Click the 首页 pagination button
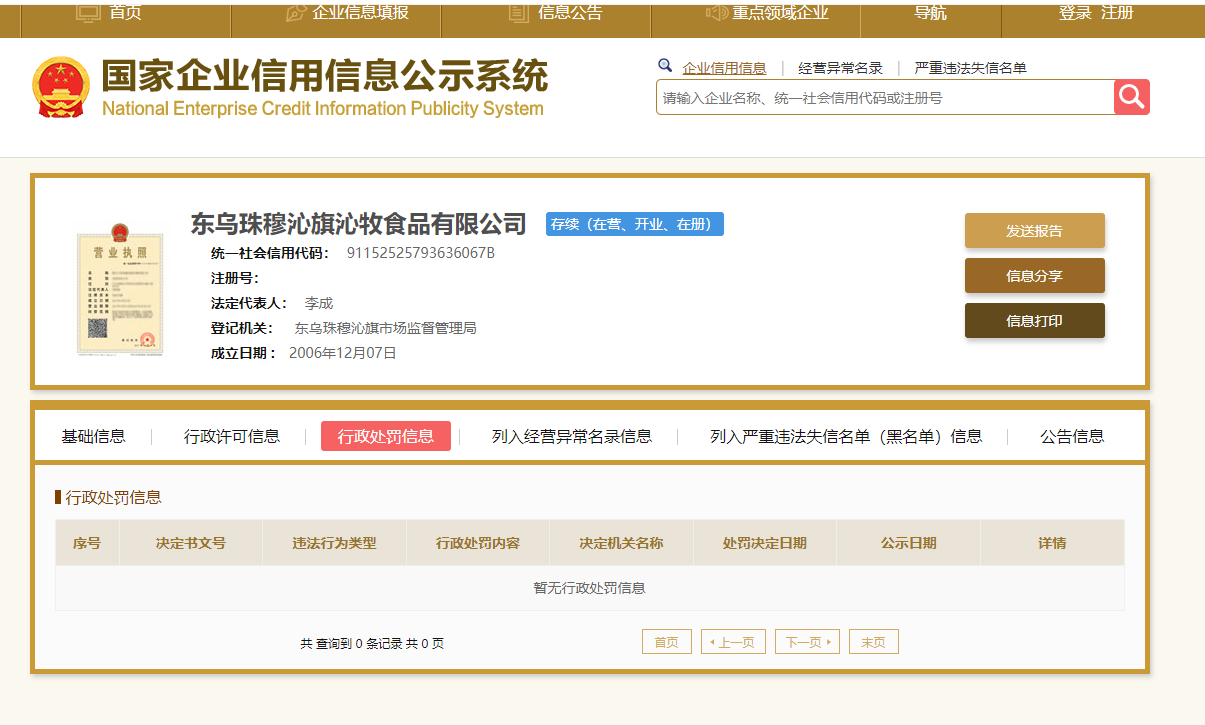1205x725 pixels. 667,642
